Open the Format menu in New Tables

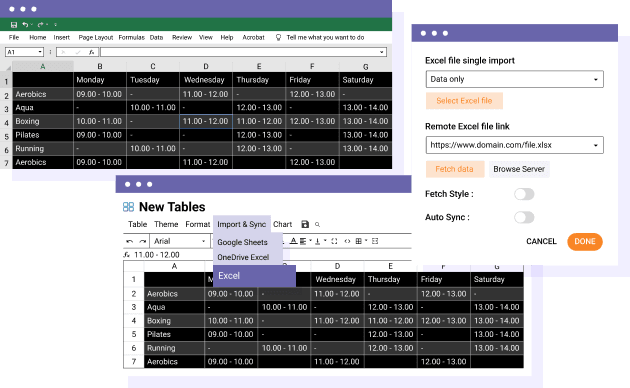click(197, 224)
